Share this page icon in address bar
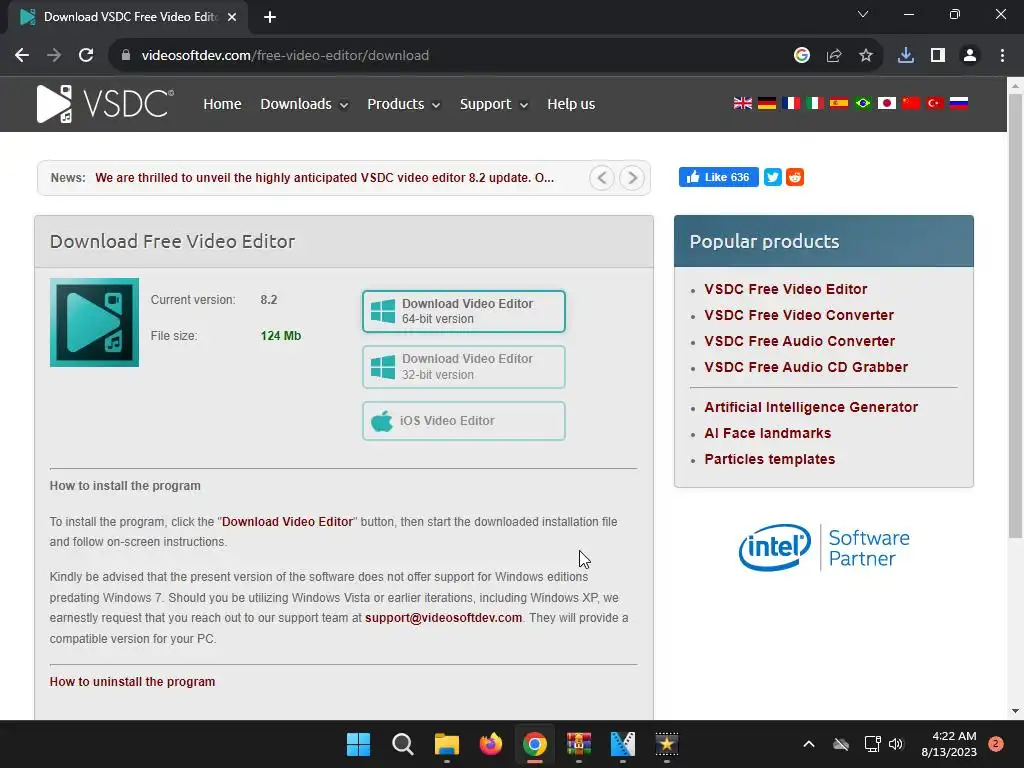 [834, 56]
